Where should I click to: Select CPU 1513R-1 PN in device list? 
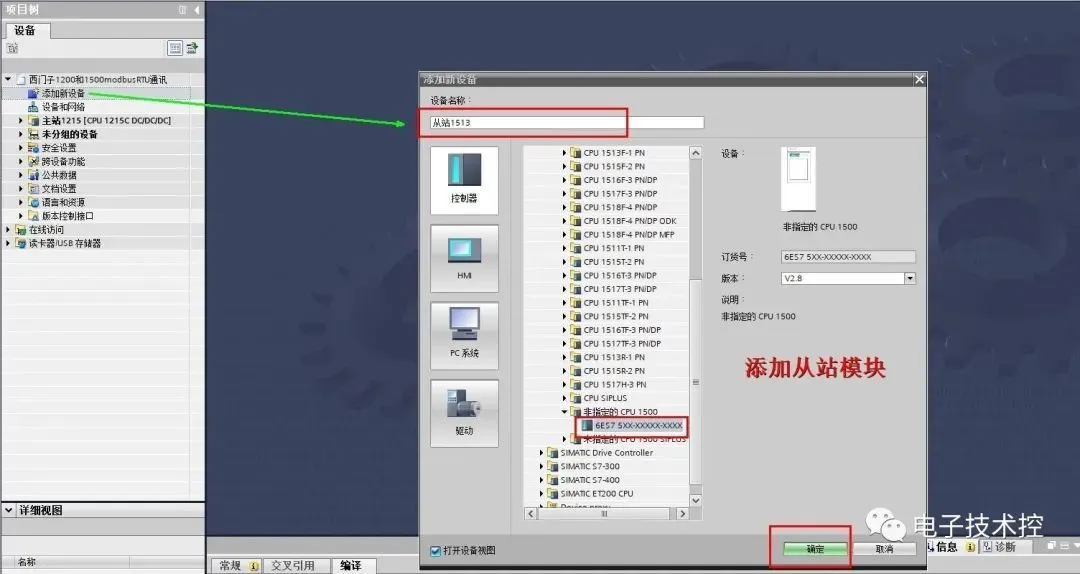614,358
